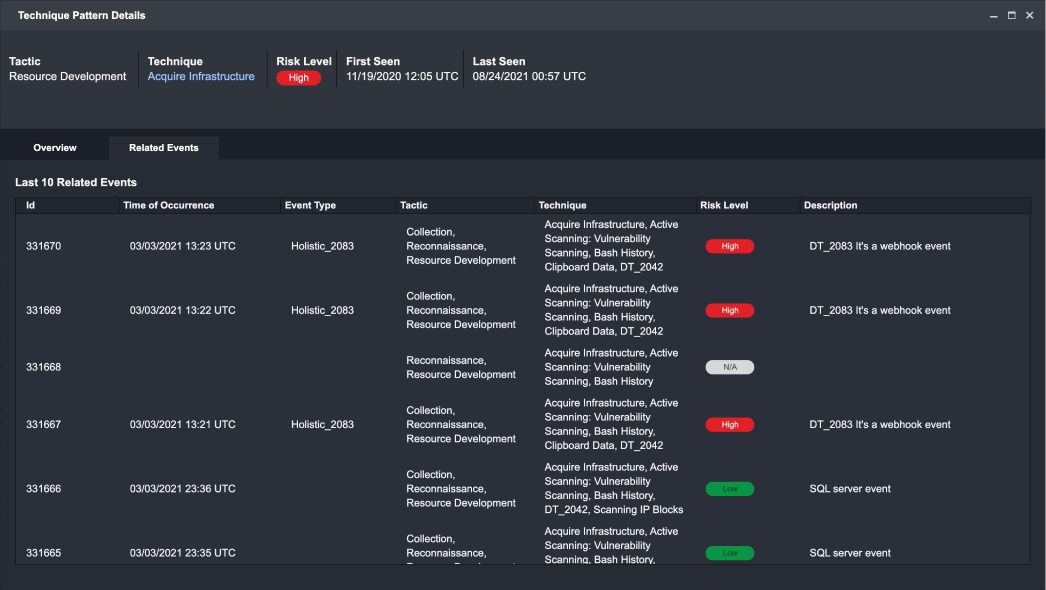Switch to the Overview tab
1046x590 pixels.
click(x=55, y=148)
